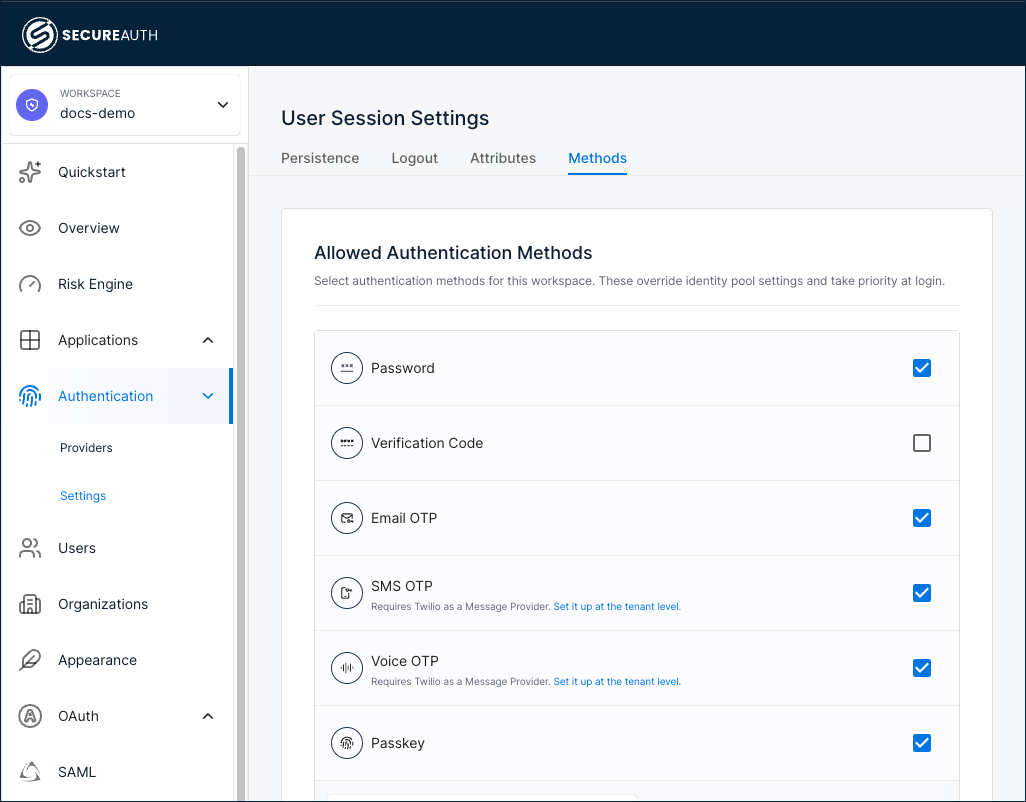1026x802 pixels.
Task: Click the Email OTP envelope icon
Action: click(x=347, y=518)
